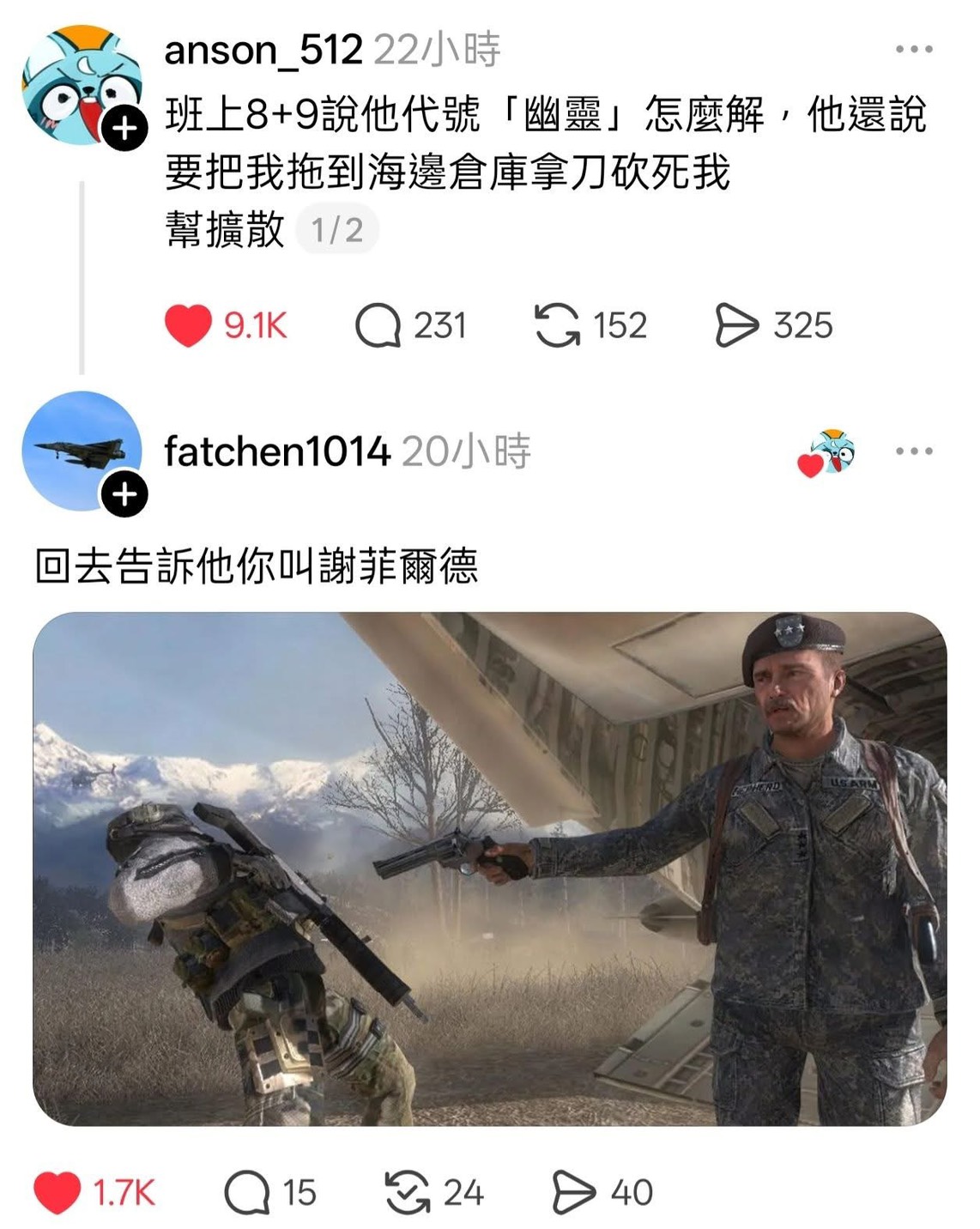Open more options for fatchen1014's reply

point(914,451)
